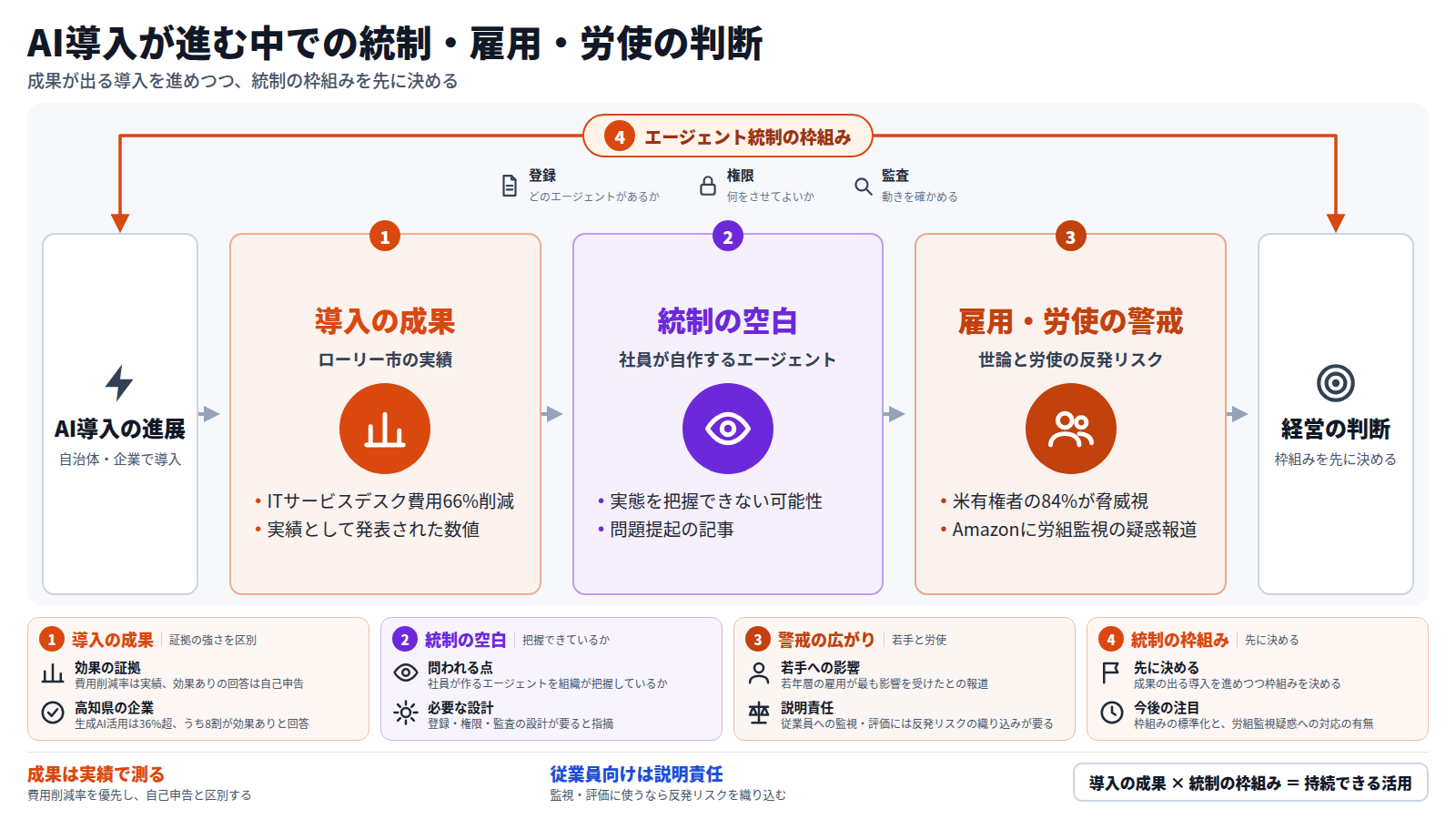Click the 警戒の広がり bottom panel heading
This screenshot has height=819, width=1456.
[x=826, y=640]
